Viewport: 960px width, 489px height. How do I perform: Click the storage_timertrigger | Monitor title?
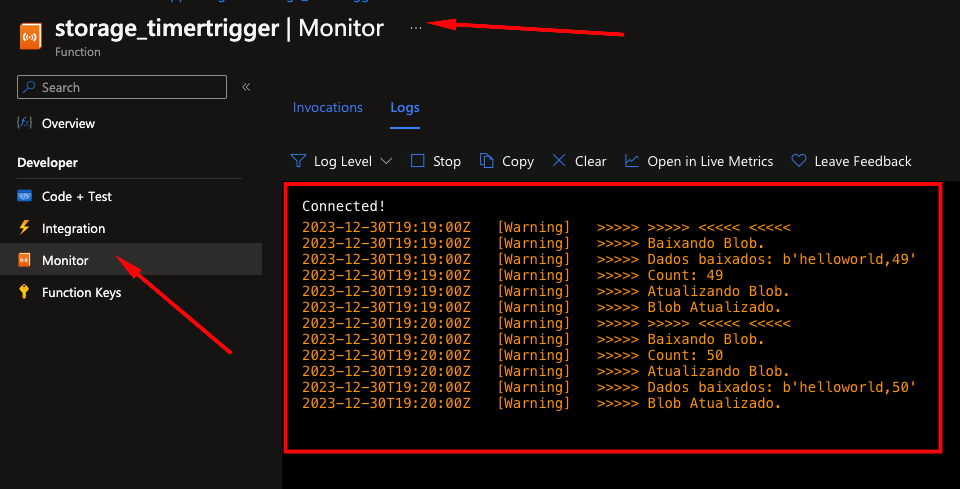tap(219, 28)
